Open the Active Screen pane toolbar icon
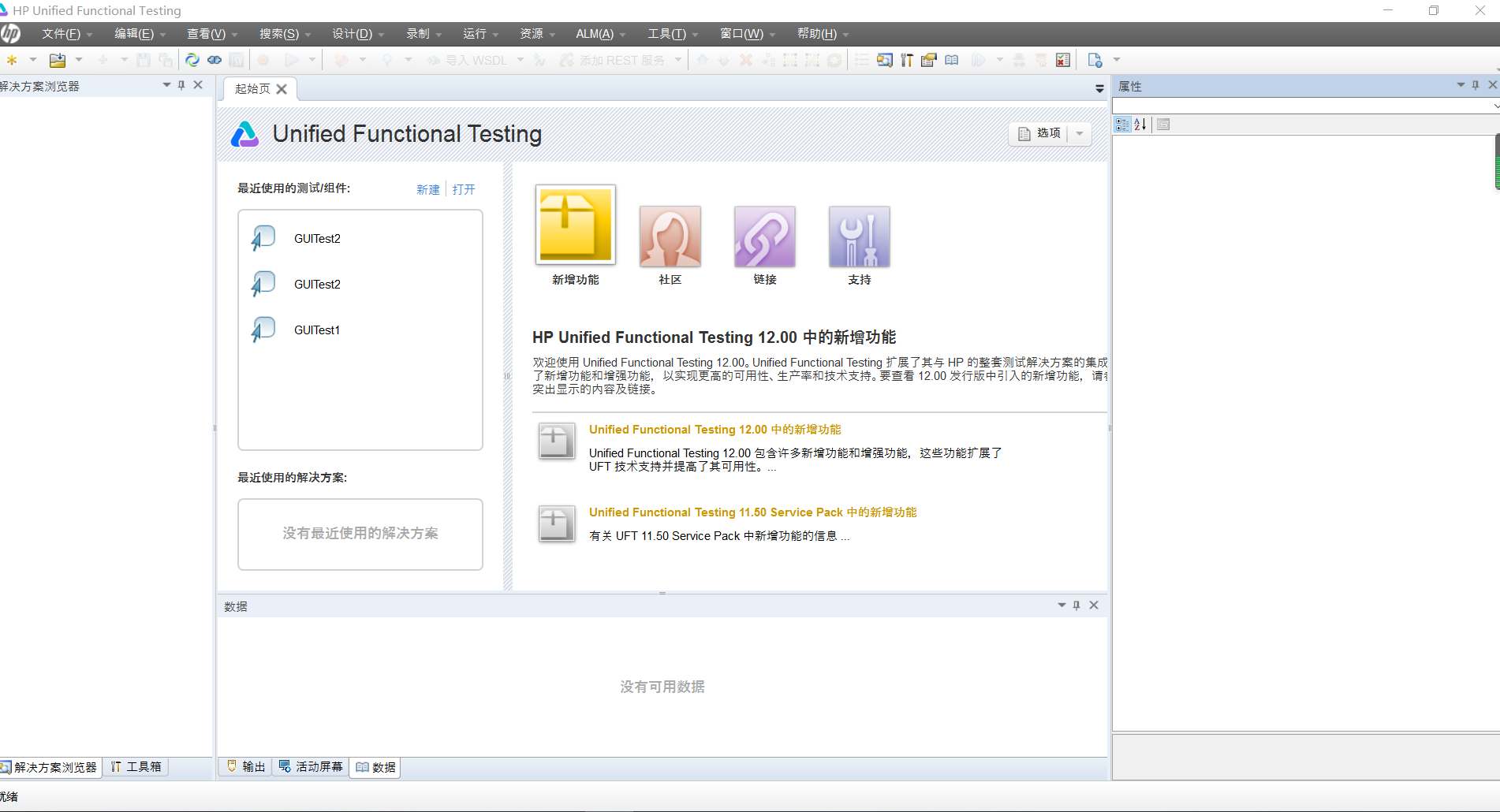Screen dimensions: 1500x812 click(x=885, y=60)
